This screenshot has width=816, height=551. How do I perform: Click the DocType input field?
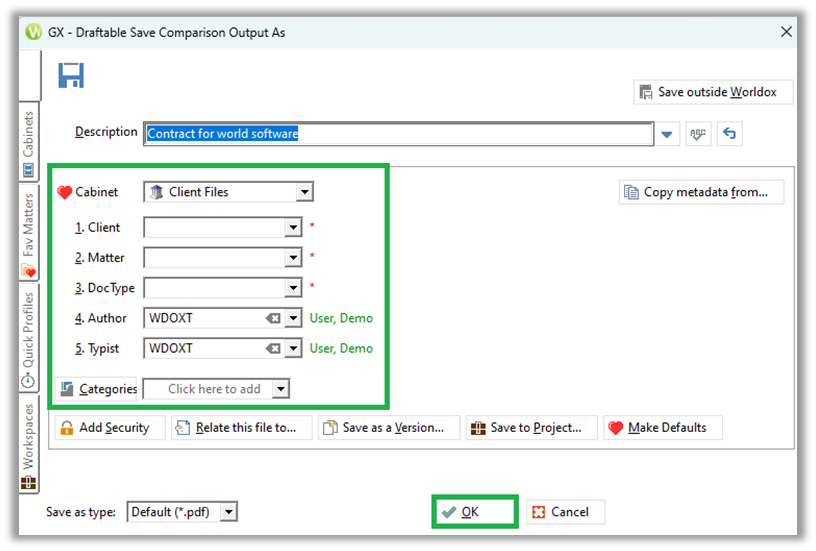(215, 288)
